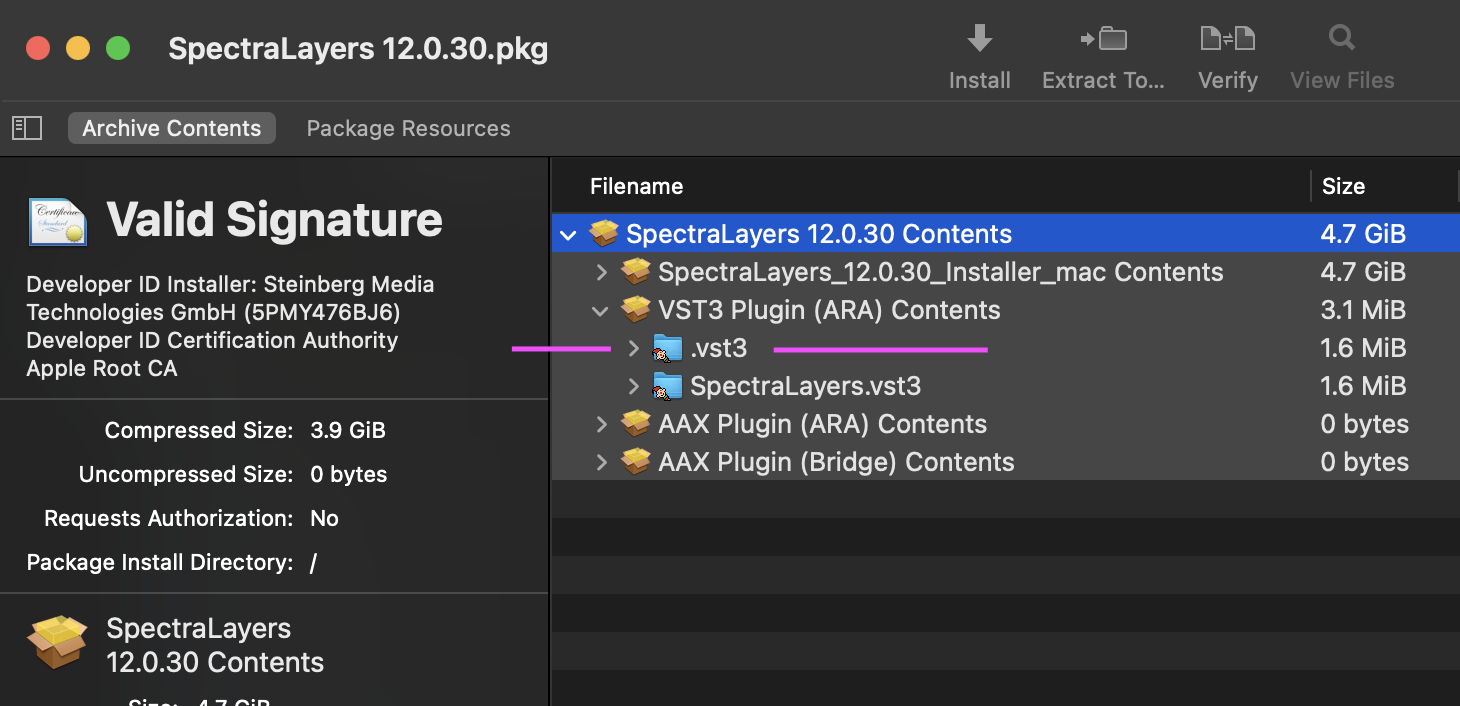Viewport: 1460px width, 706px height.
Task: Click the Valid Signature certificate icon
Action: coord(57,220)
